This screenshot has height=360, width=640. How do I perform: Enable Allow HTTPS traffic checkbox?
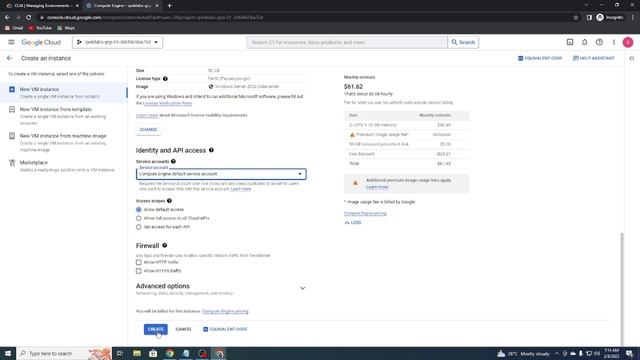click(x=139, y=271)
